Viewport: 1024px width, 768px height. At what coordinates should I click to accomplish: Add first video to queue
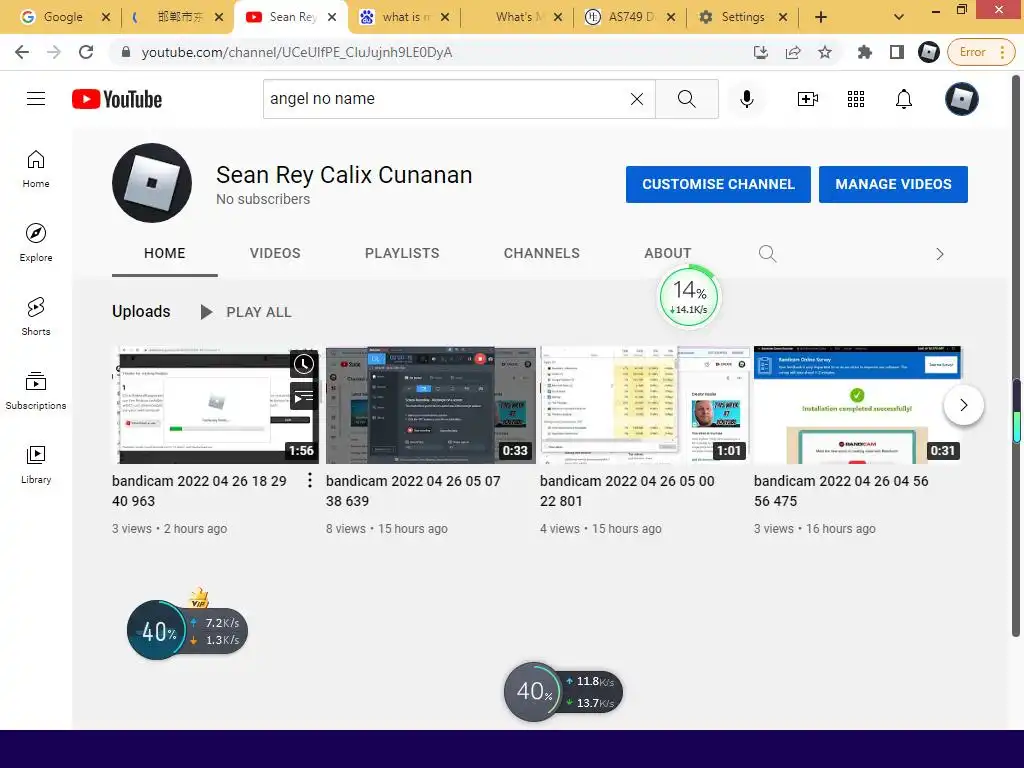pos(304,396)
